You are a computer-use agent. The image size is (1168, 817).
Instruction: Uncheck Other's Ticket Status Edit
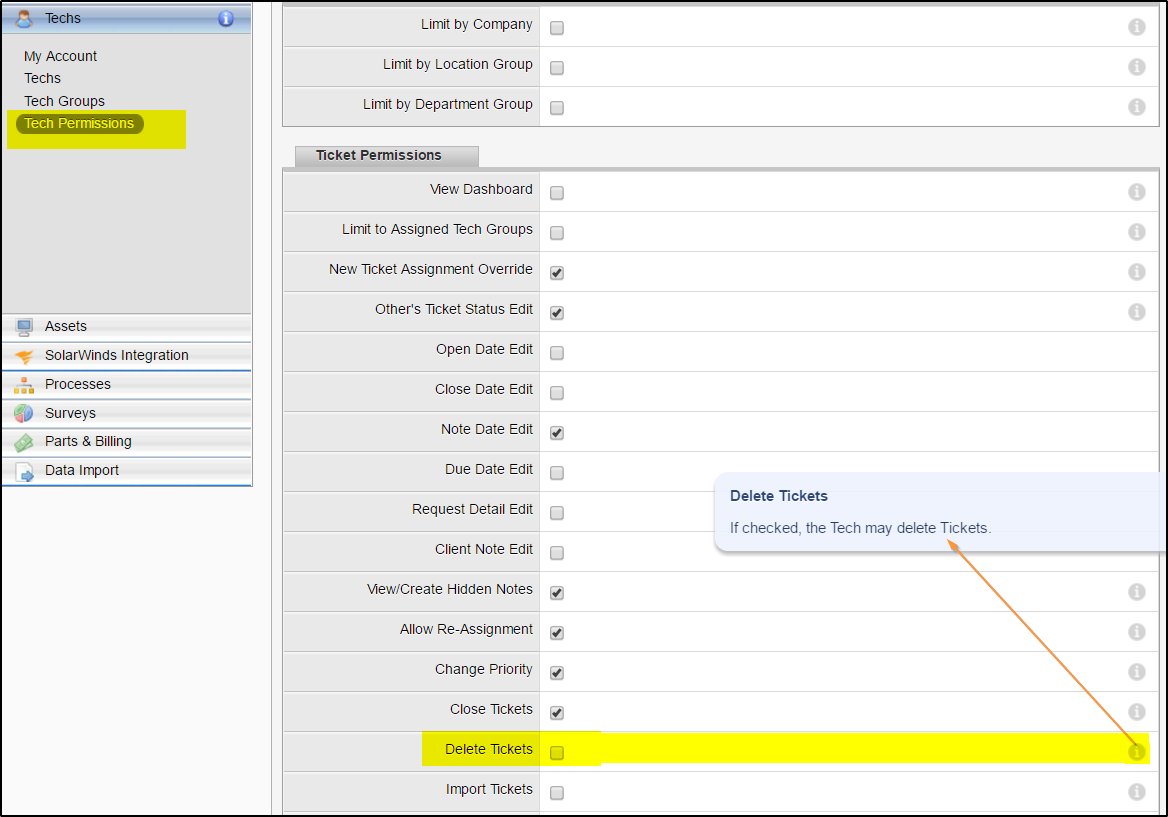pyautogui.click(x=556, y=314)
